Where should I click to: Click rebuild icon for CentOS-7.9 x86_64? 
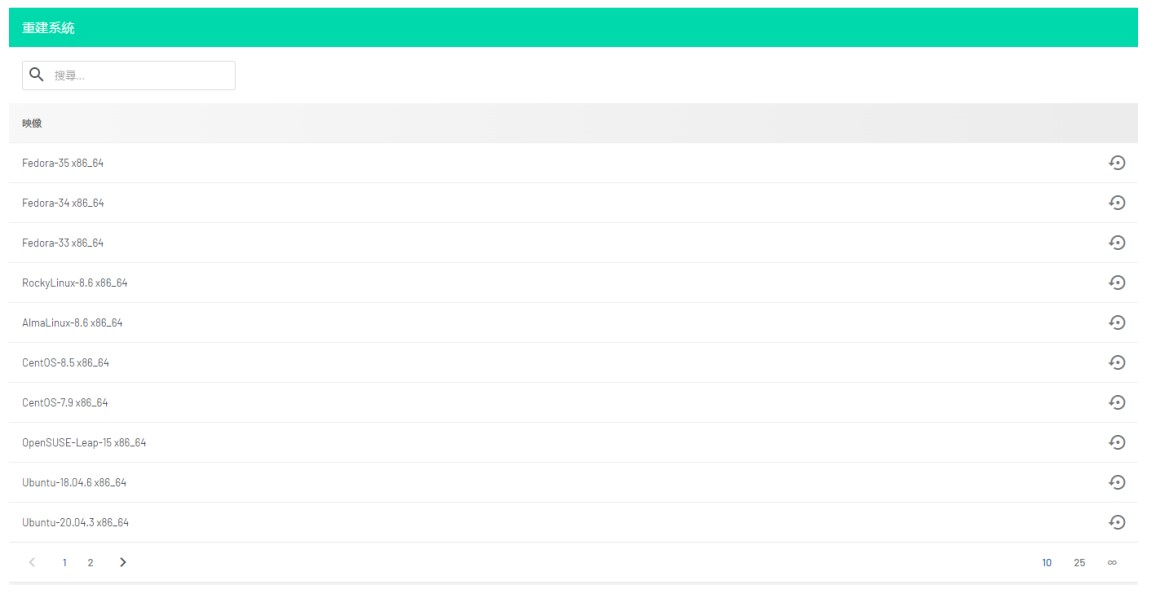point(1118,403)
